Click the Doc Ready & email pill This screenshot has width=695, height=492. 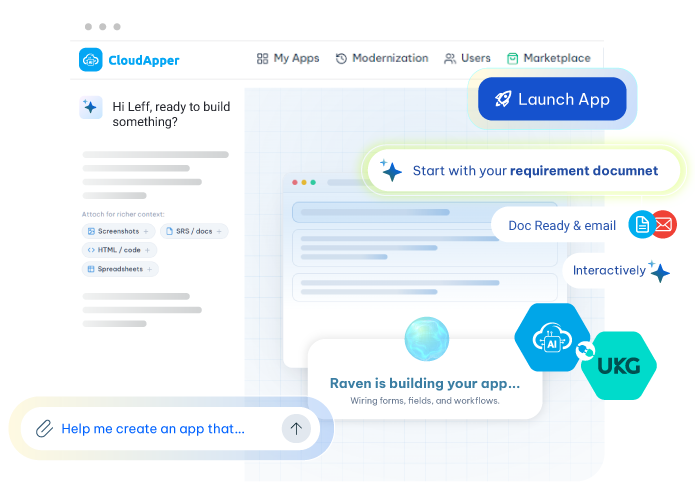click(562, 226)
